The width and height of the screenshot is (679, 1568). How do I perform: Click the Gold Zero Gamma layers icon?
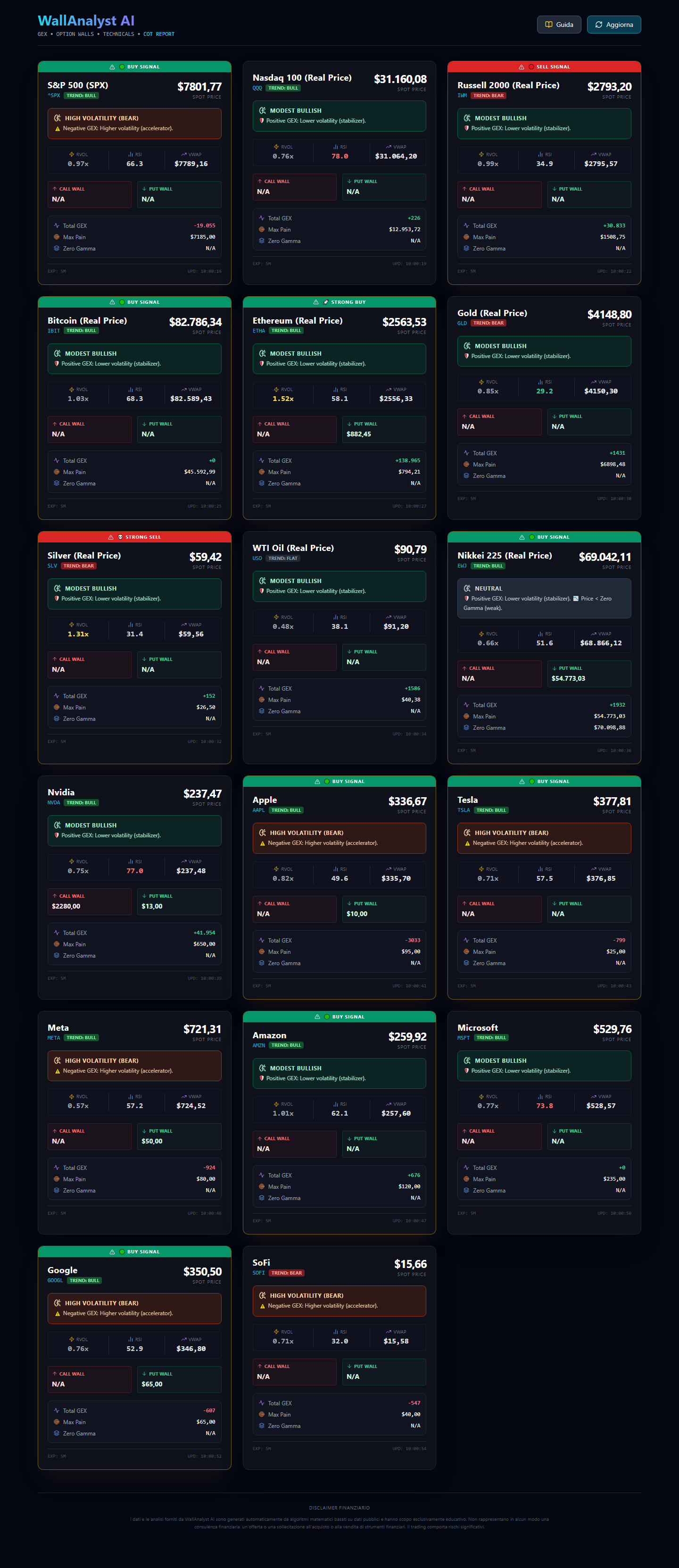467,476
